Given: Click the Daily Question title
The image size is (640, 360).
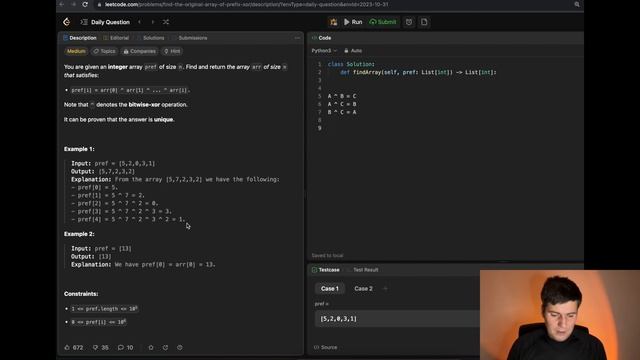Looking at the screenshot, I should (x=110, y=22).
